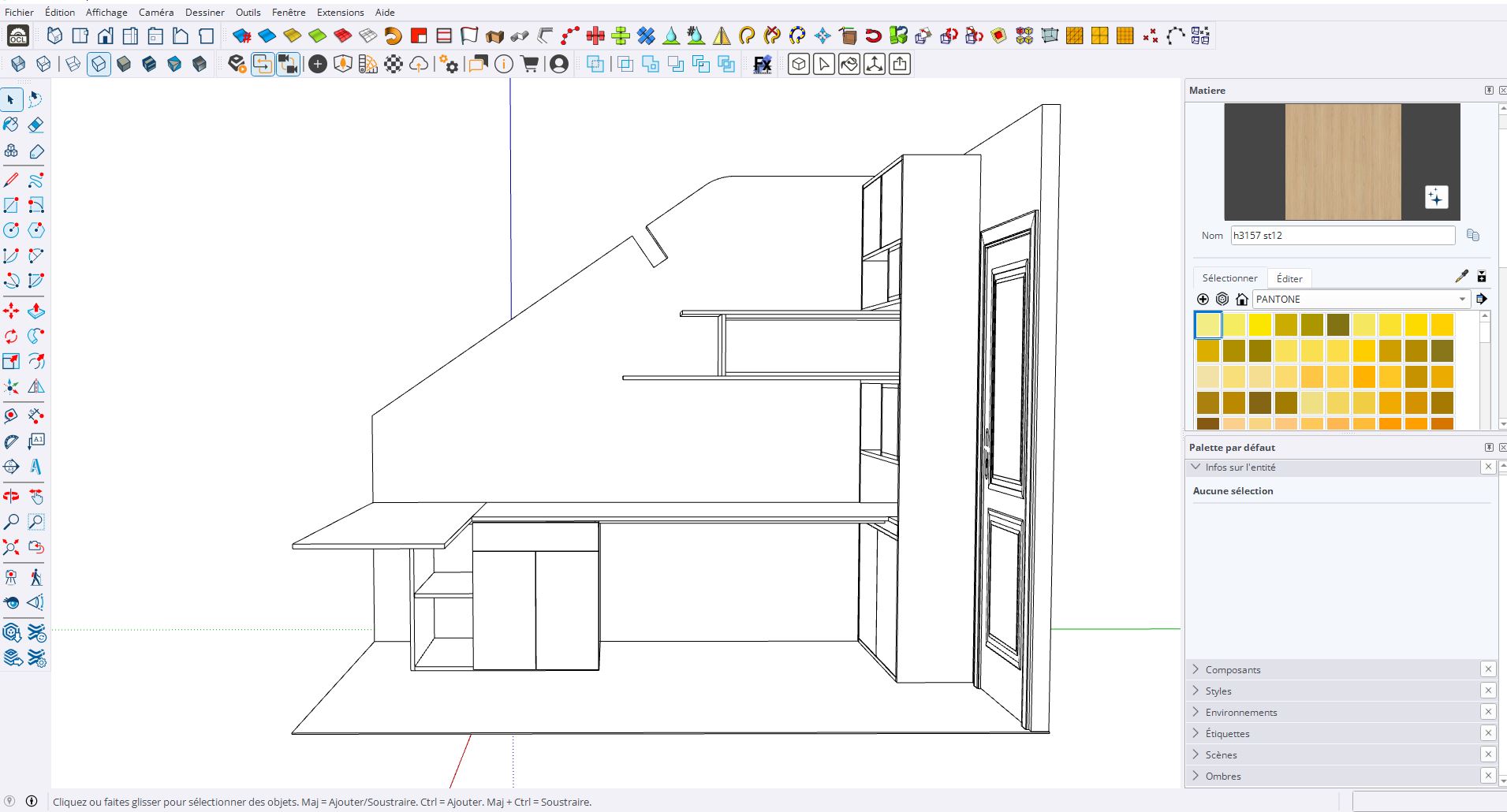Switch to the Éditer tab
1507x812 pixels.
click(x=1289, y=278)
